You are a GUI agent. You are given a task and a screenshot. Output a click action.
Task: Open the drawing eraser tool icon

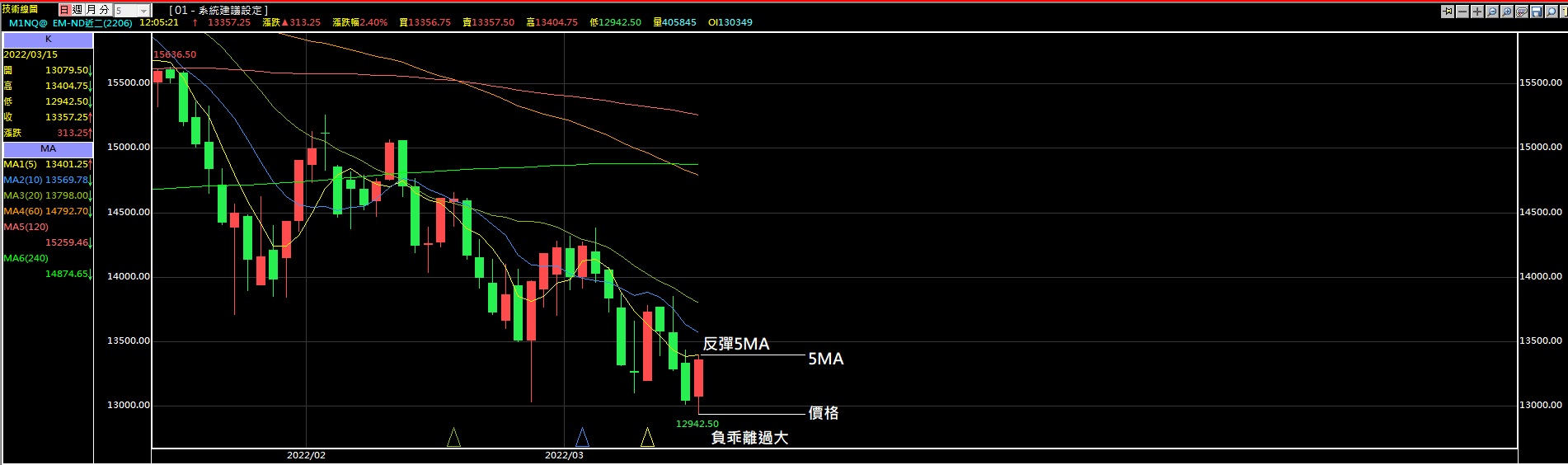tap(1522, 12)
